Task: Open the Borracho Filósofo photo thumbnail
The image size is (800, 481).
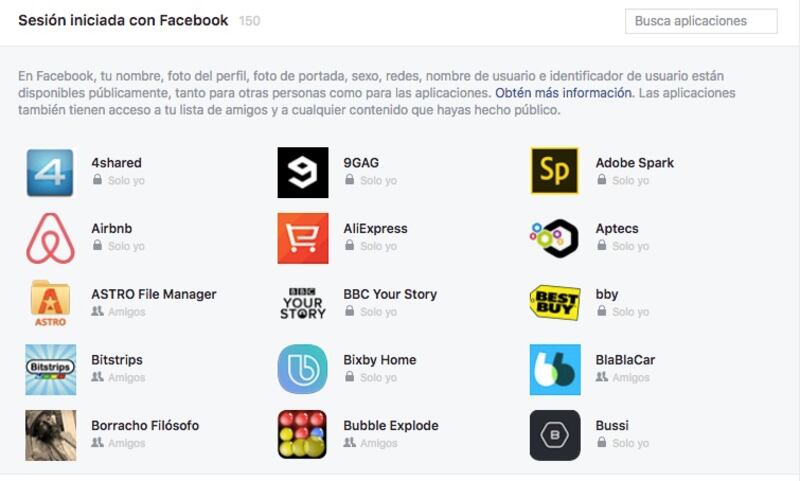Action: (51, 435)
